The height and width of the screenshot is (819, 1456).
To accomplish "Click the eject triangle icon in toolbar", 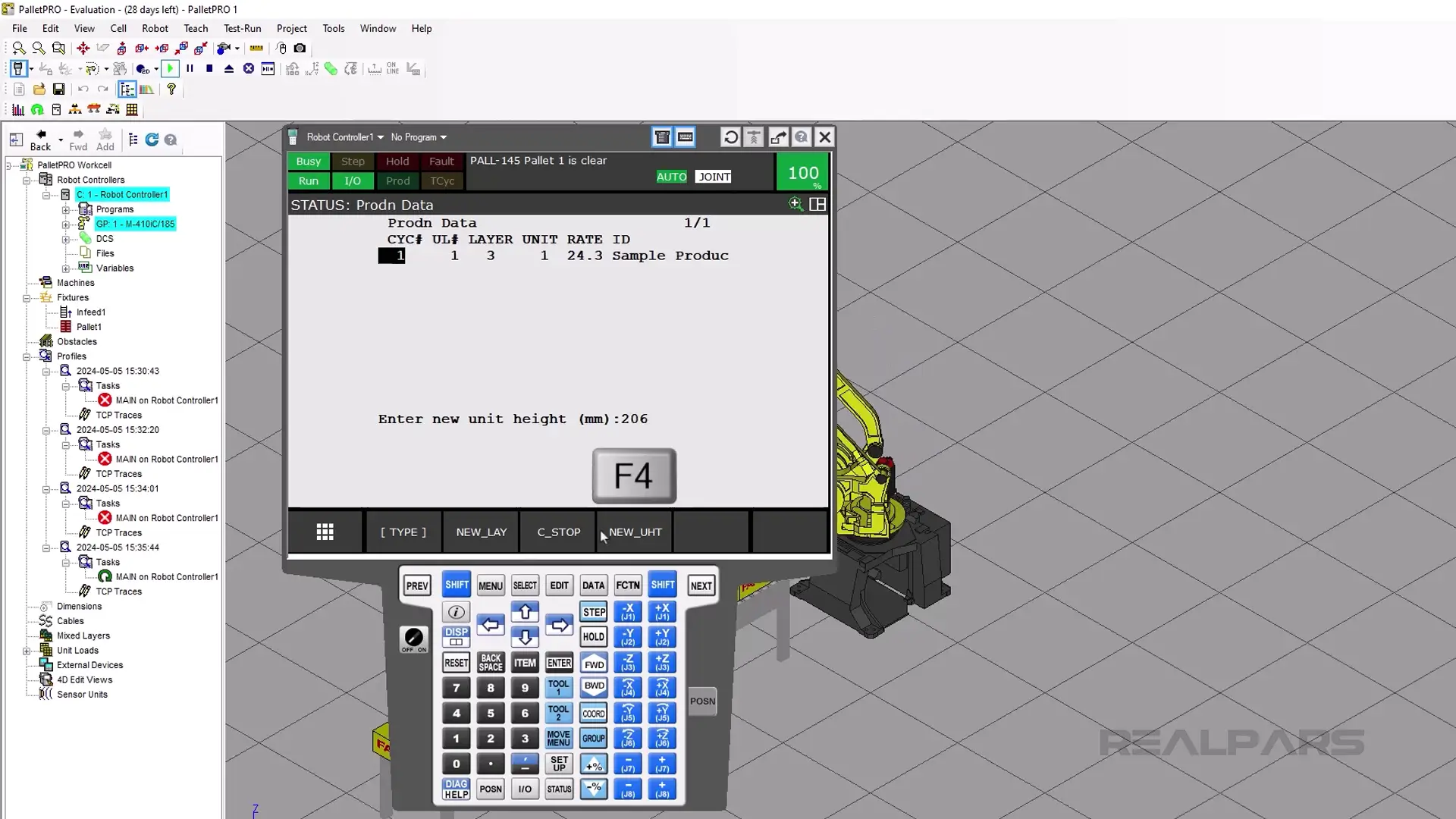I will coord(229,68).
